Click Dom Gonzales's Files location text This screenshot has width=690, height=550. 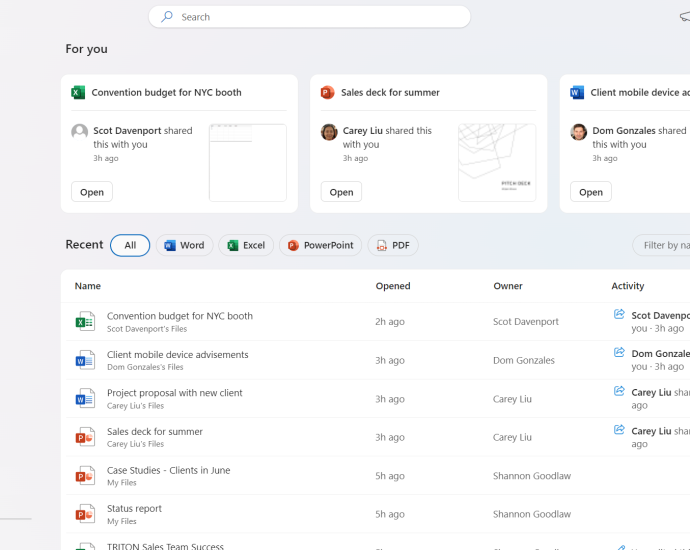[145, 367]
